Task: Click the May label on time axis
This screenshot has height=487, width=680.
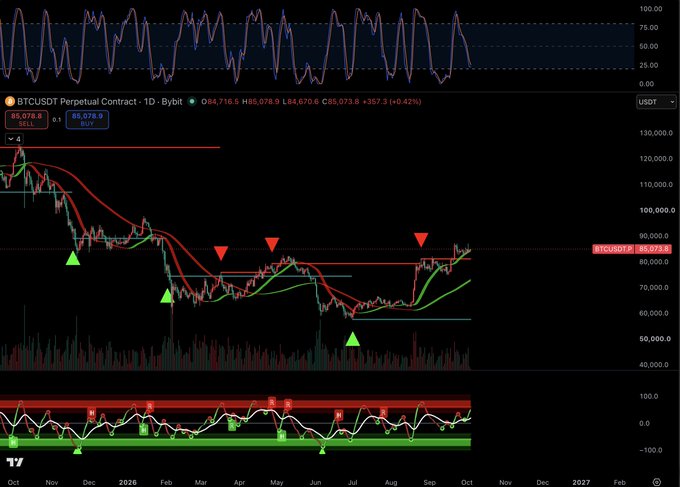Action: click(277, 482)
